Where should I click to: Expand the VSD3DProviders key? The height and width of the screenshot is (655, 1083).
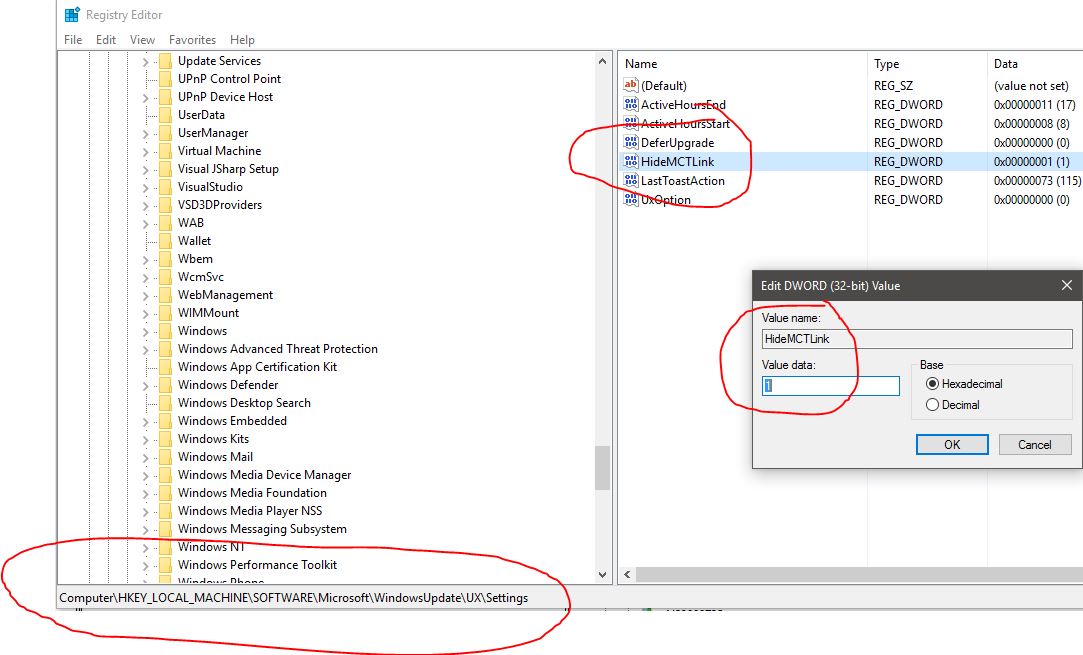[x=145, y=205]
